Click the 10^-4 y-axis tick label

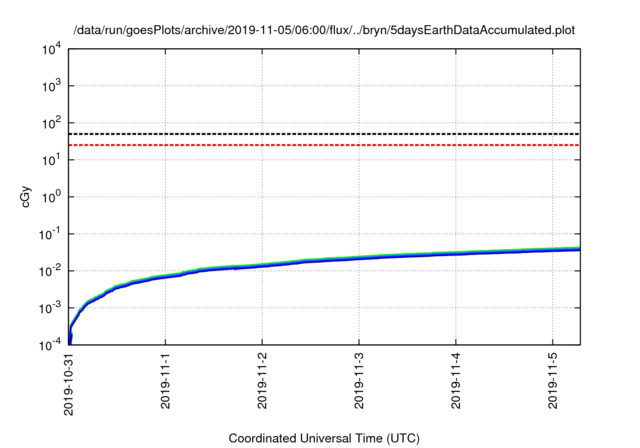(x=50, y=346)
